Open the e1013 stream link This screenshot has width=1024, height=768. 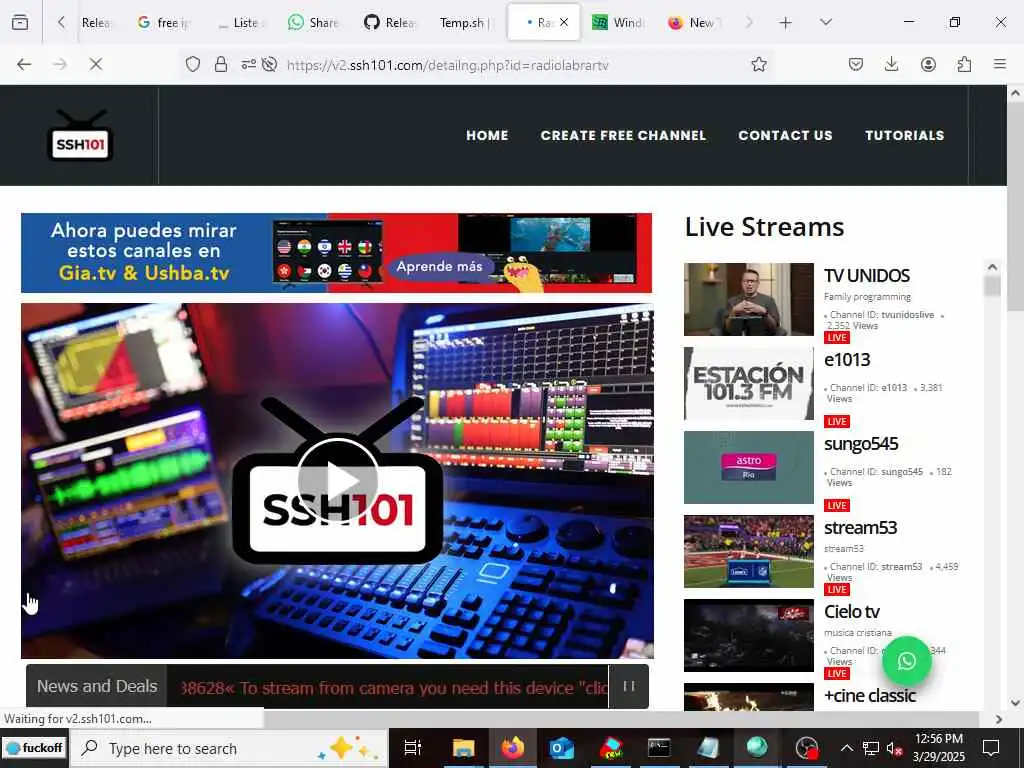(847, 360)
